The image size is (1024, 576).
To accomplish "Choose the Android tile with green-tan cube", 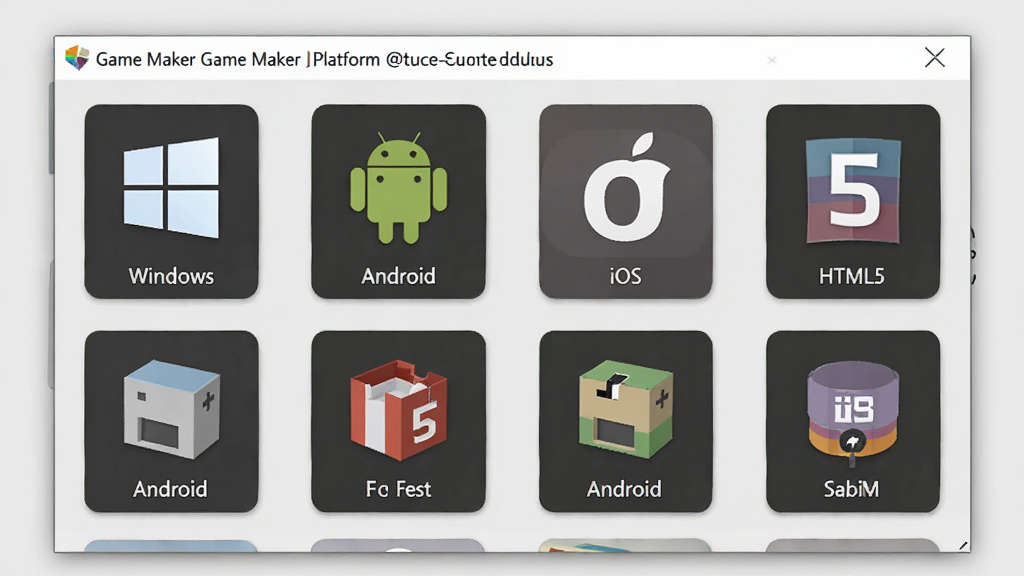I will click(x=626, y=421).
